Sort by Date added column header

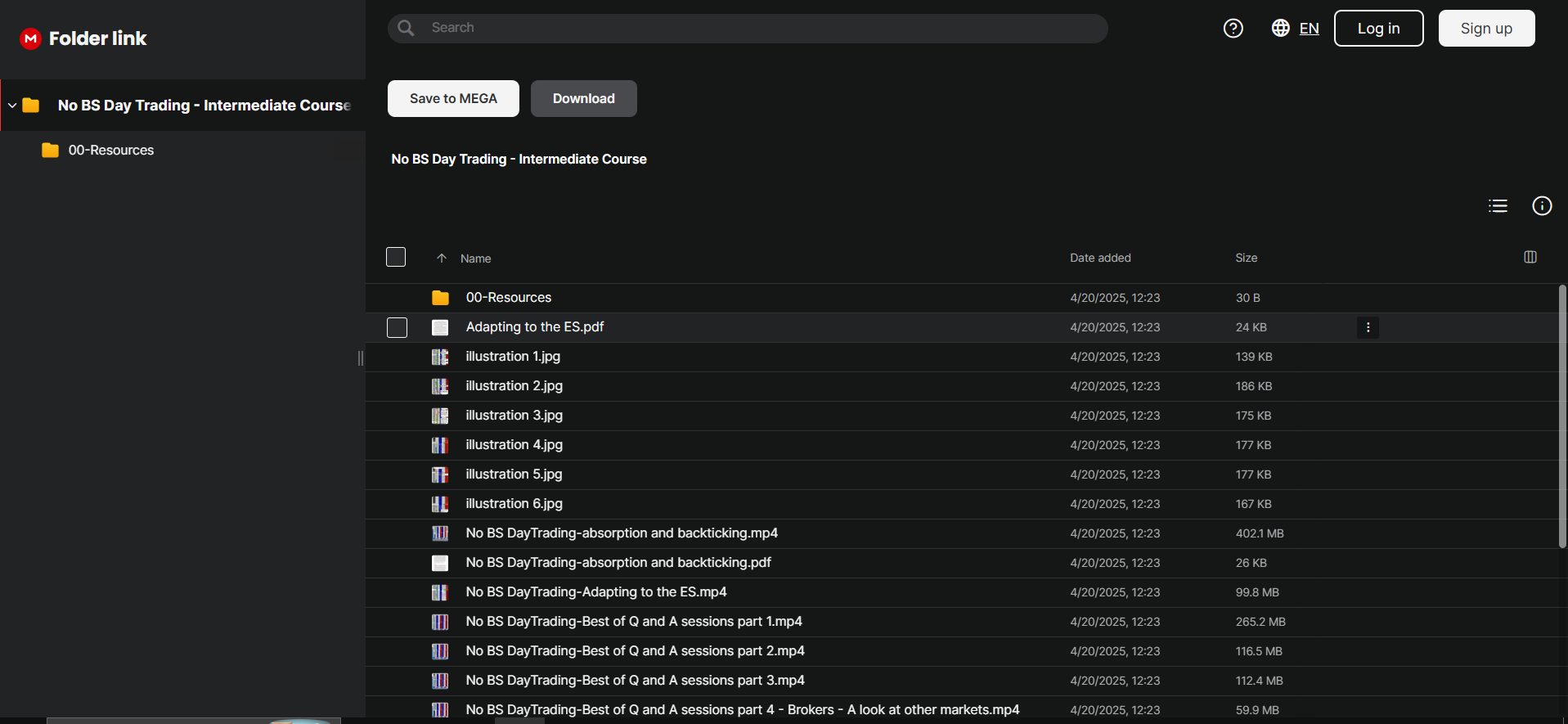pos(1100,258)
